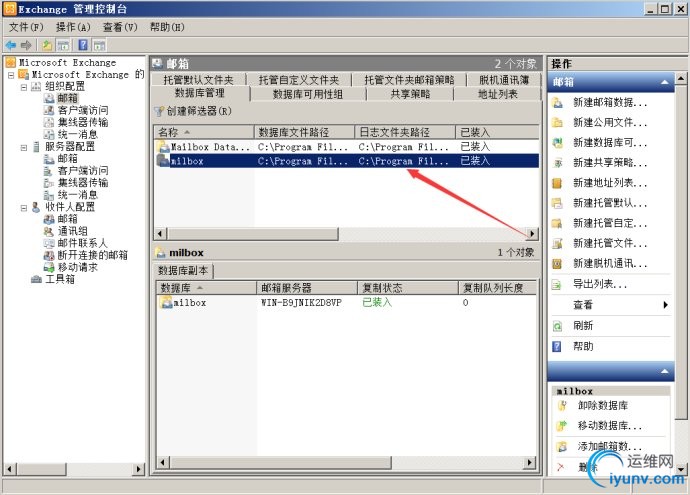690x495 pixels.
Task: Click 新建数据库可... action icon
Action: coord(557,143)
